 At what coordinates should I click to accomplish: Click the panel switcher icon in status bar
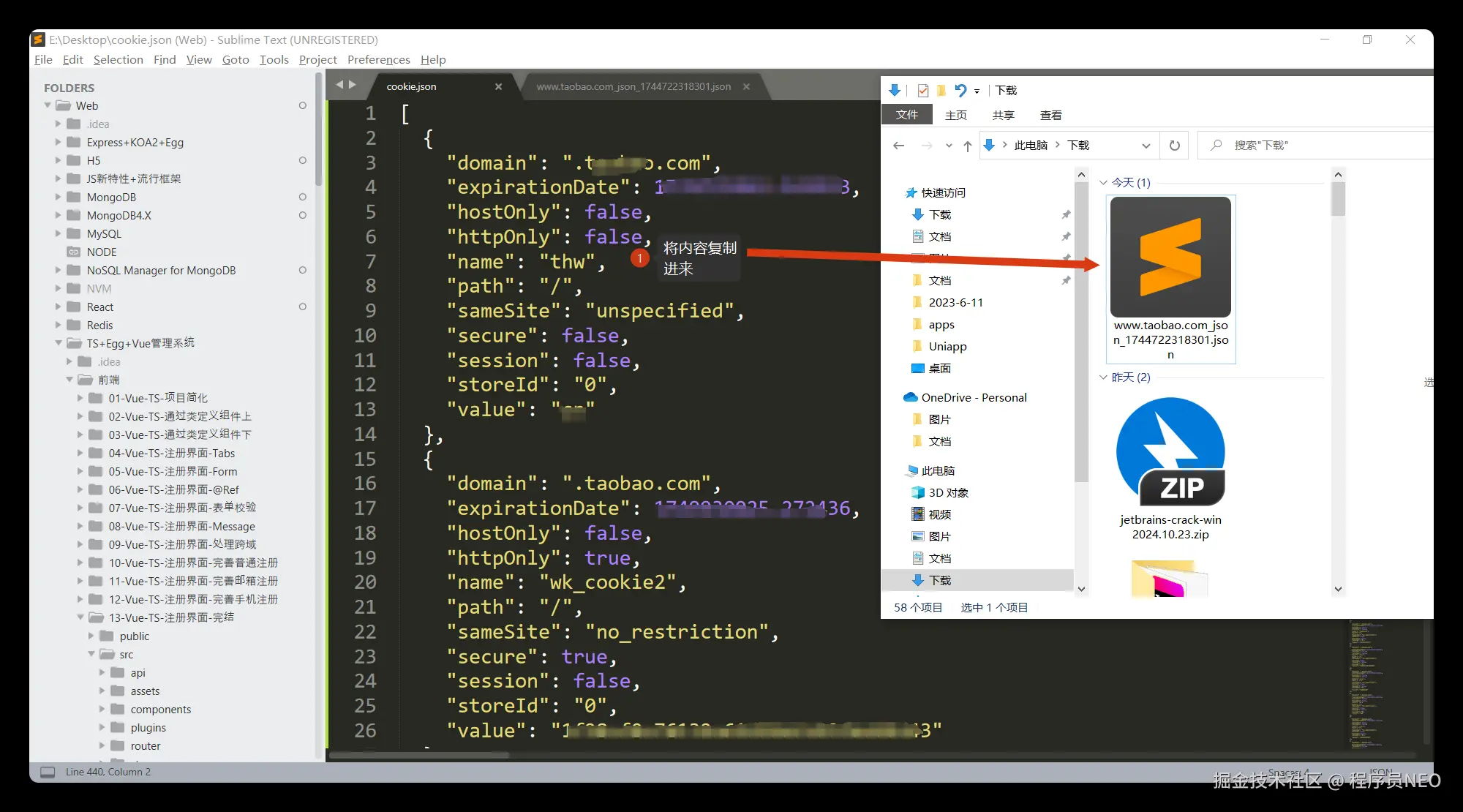pos(48,772)
